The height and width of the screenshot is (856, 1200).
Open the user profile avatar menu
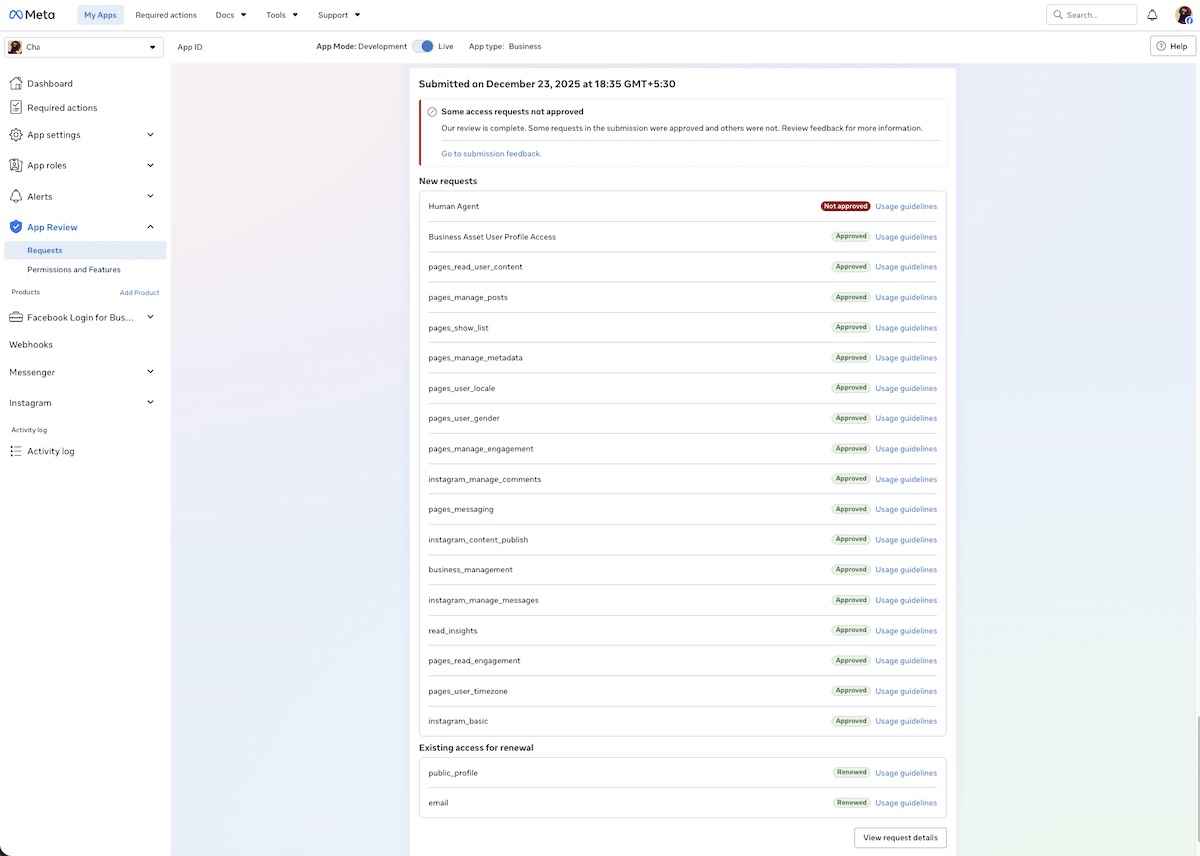1184,15
